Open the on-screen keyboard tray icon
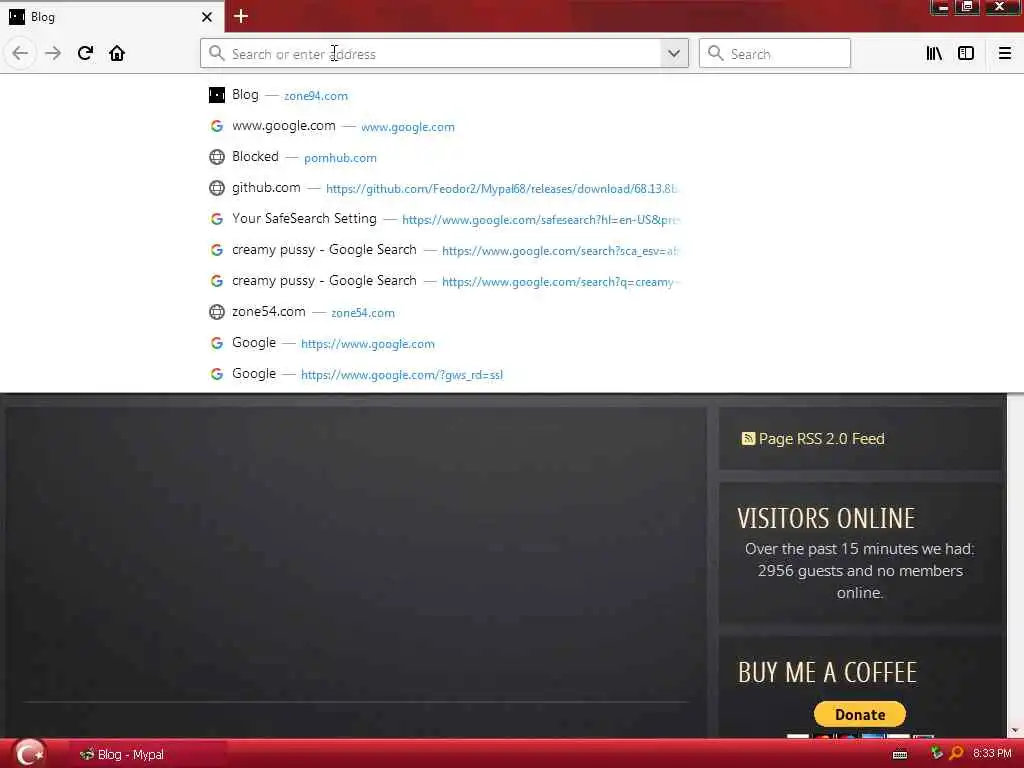1024x768 pixels. click(x=900, y=755)
